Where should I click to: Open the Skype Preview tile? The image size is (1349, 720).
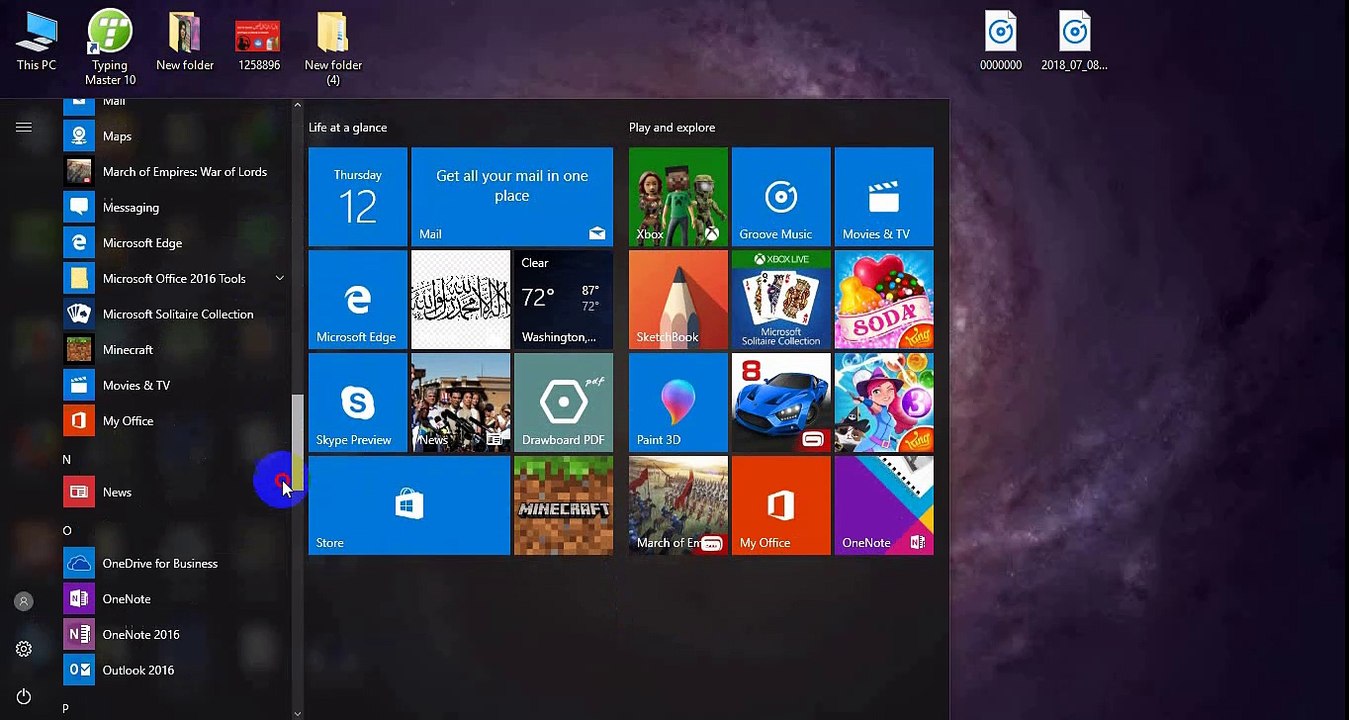[x=358, y=403]
